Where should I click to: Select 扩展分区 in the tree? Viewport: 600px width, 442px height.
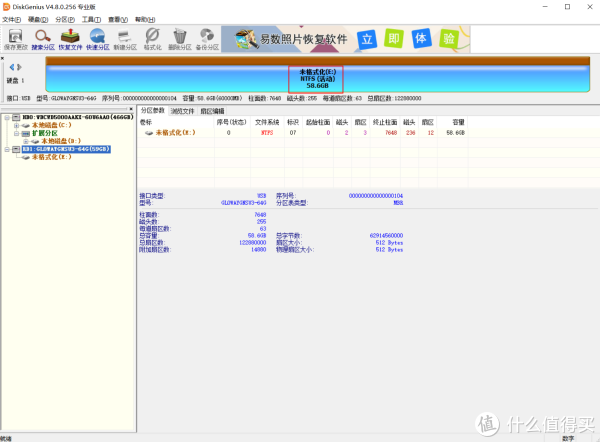coord(44,133)
